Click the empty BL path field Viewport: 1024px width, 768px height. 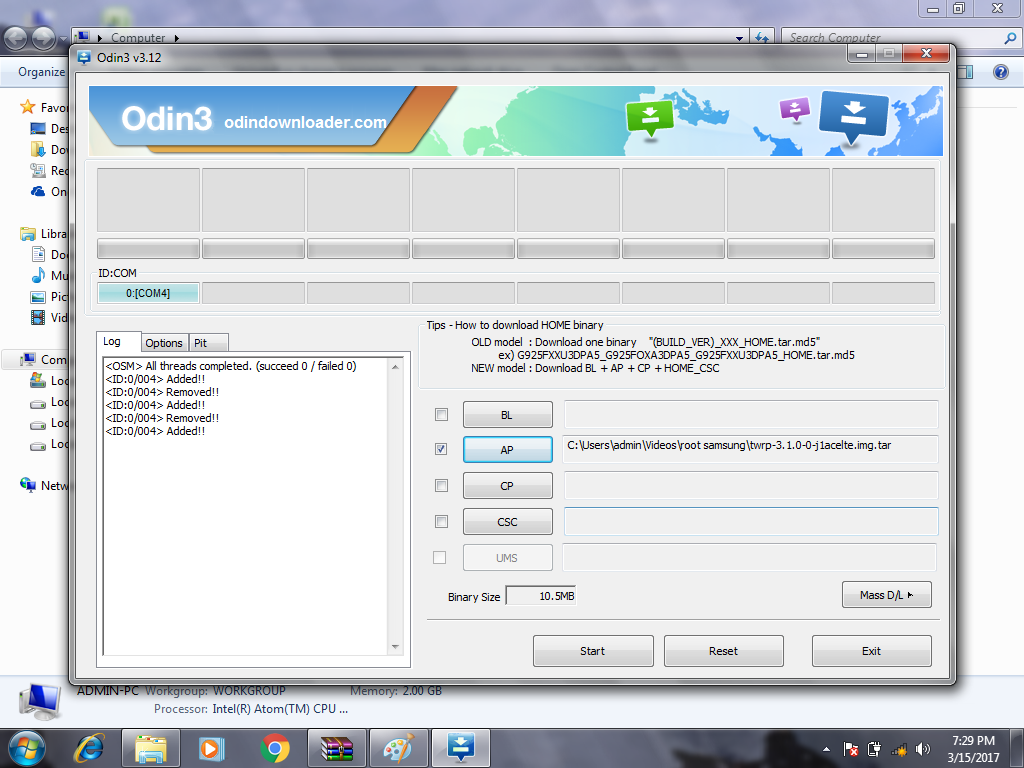[x=751, y=414]
